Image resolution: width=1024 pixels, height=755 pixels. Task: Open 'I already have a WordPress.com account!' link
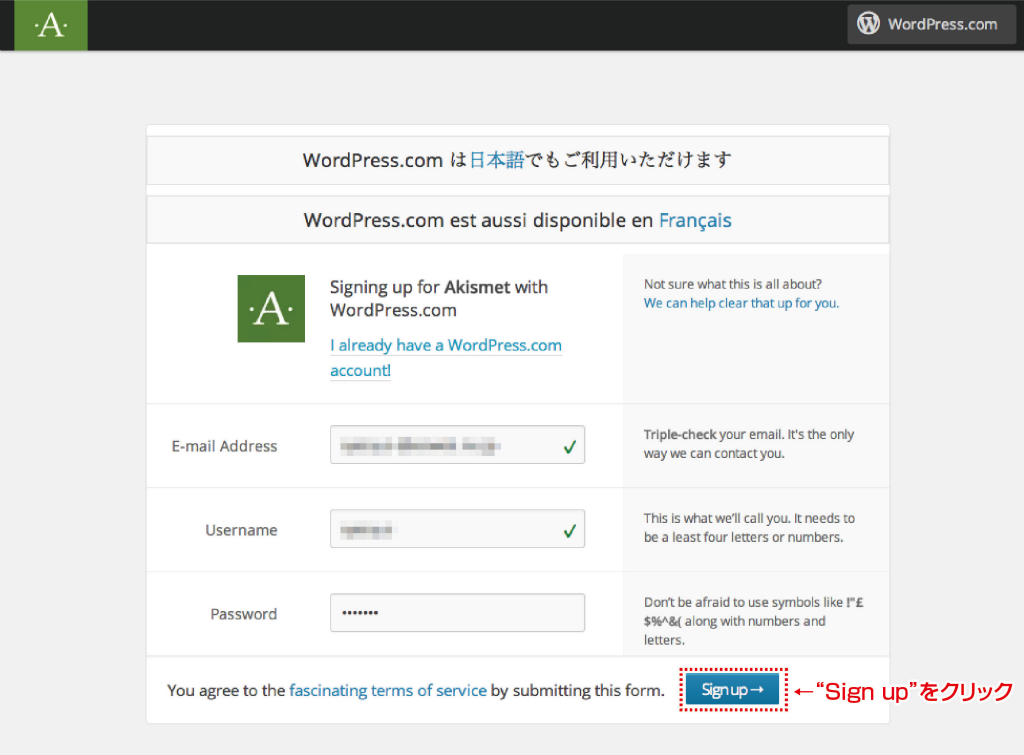(445, 357)
